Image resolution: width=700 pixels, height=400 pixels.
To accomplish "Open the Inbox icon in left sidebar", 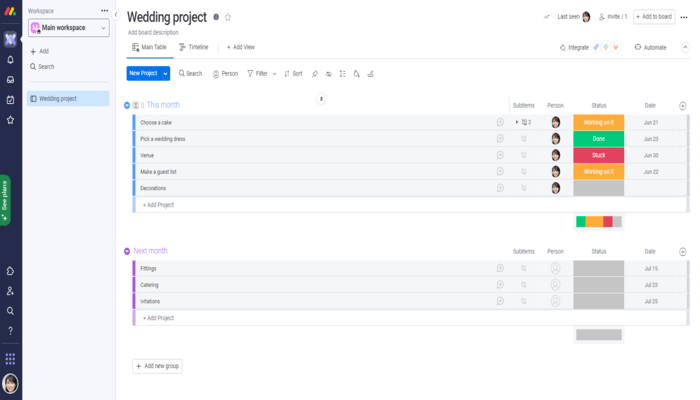I will pos(10,80).
